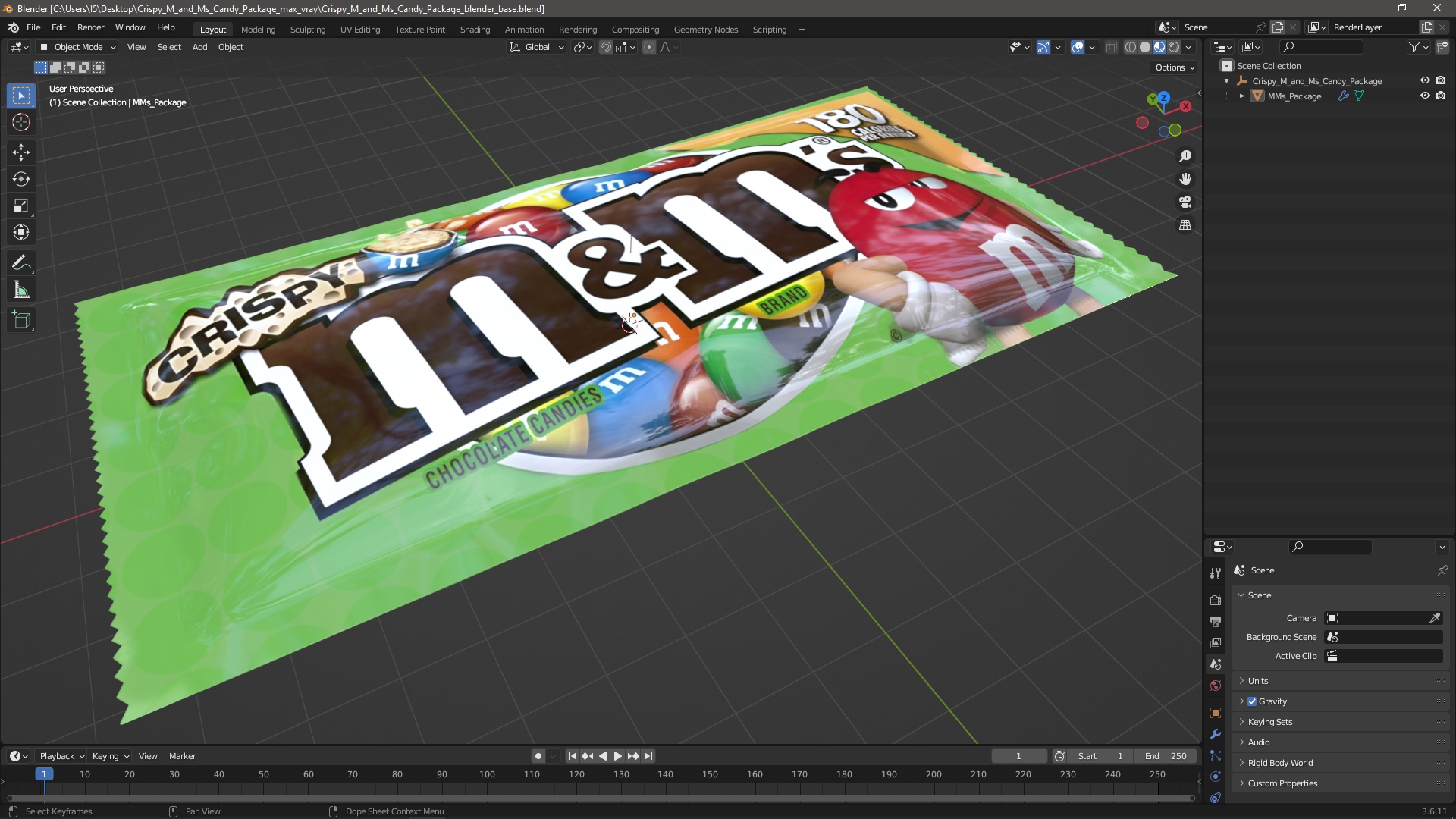Open the Render menu
Viewport: 1456px width, 819px height.
click(90, 27)
